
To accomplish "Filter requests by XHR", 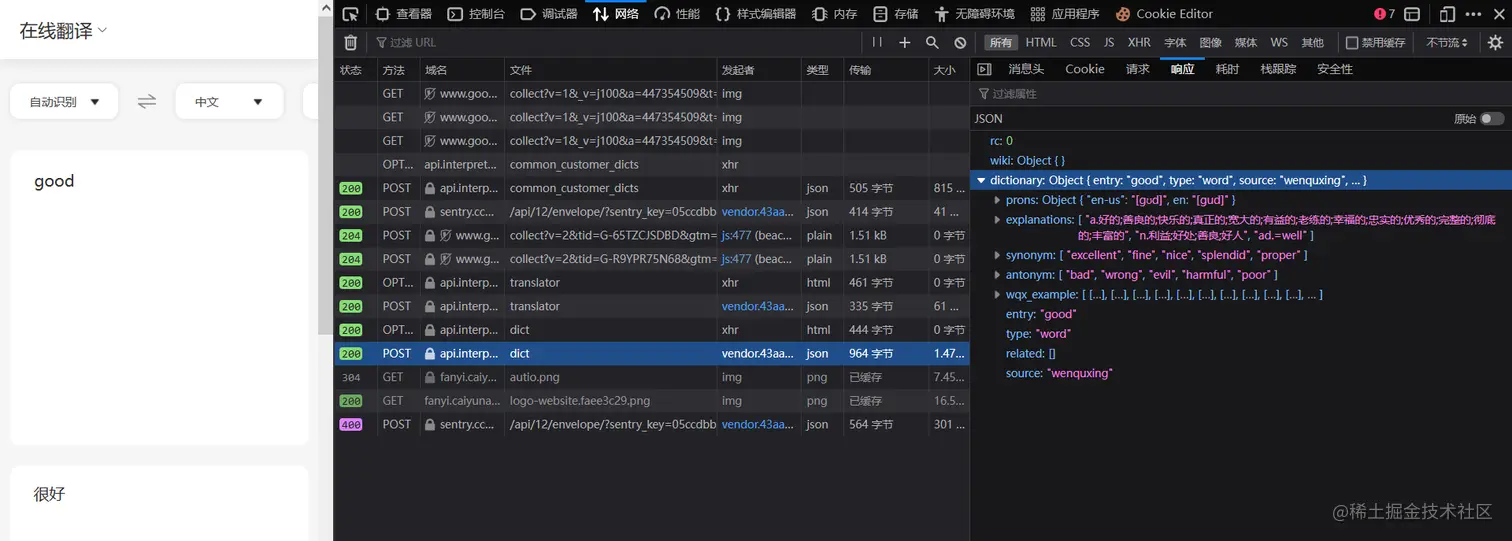I will coord(1139,42).
